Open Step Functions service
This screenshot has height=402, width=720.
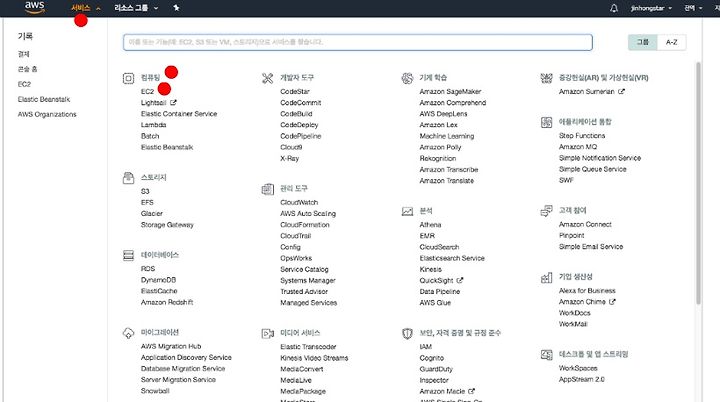(x=582, y=136)
